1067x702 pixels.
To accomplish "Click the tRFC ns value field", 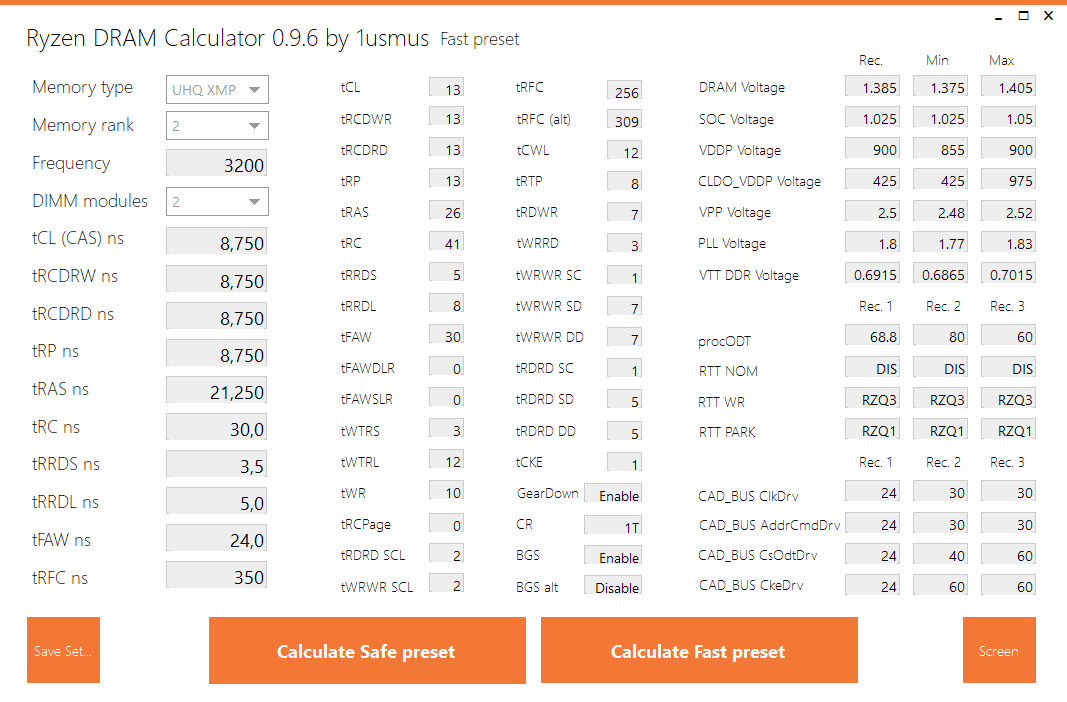I will pyautogui.click(x=216, y=576).
